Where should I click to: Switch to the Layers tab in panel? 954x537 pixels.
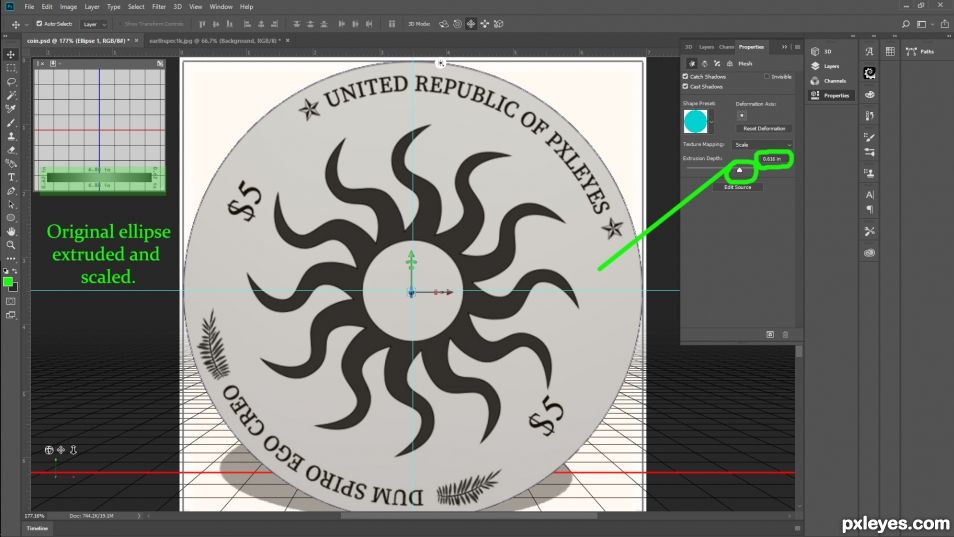(x=706, y=47)
